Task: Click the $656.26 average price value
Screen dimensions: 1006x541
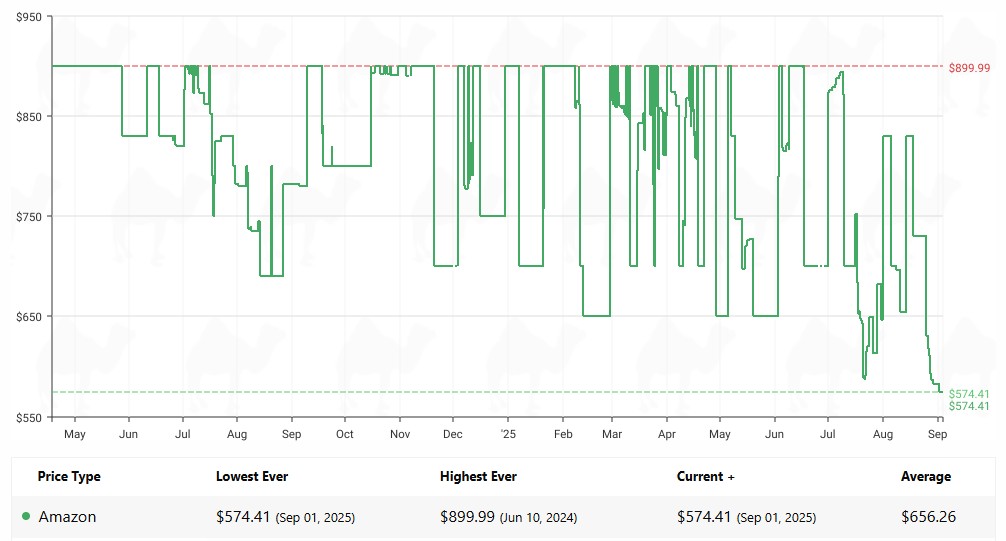Action: pos(929,517)
